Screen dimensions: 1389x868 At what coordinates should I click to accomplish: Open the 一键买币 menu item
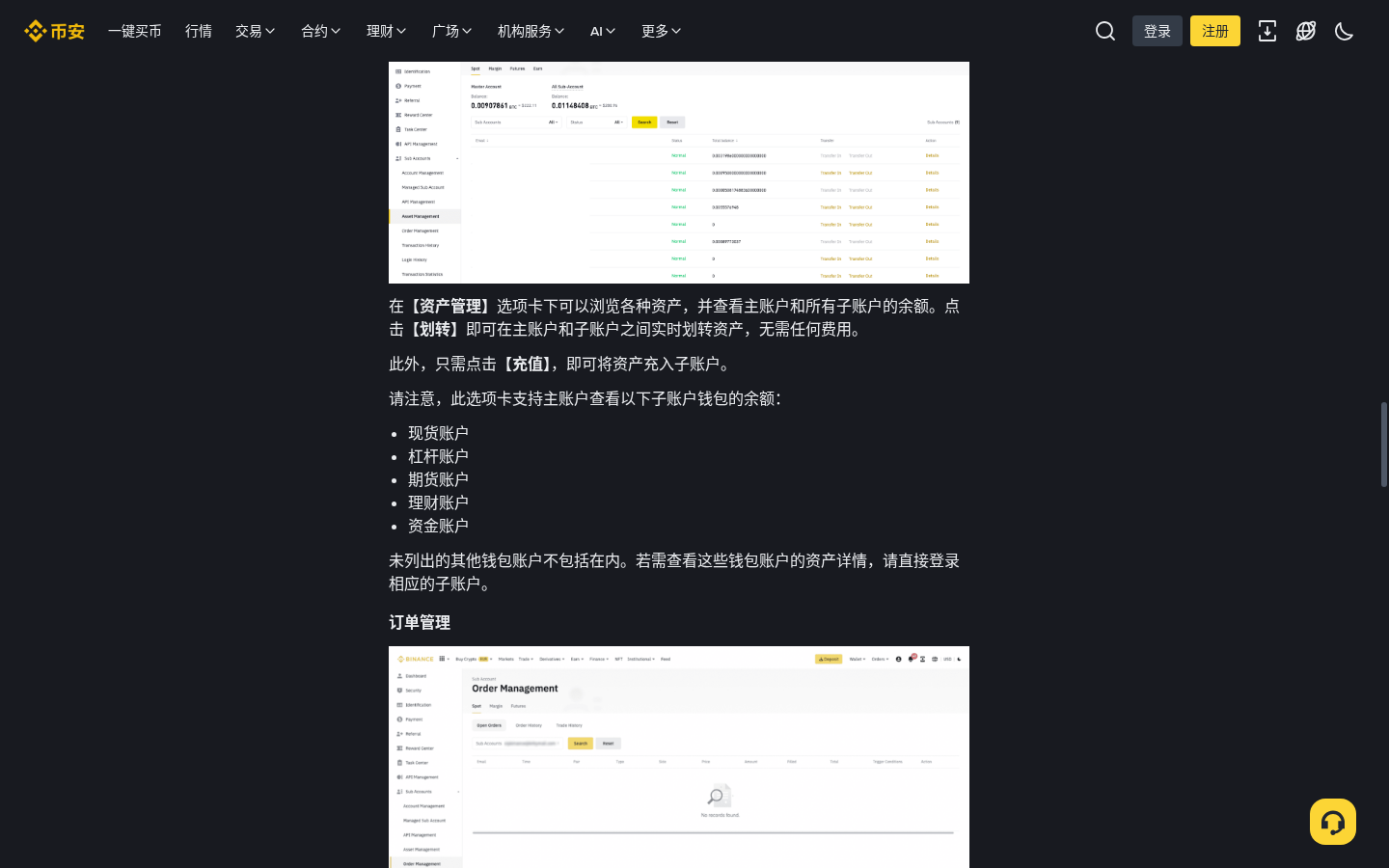135,31
